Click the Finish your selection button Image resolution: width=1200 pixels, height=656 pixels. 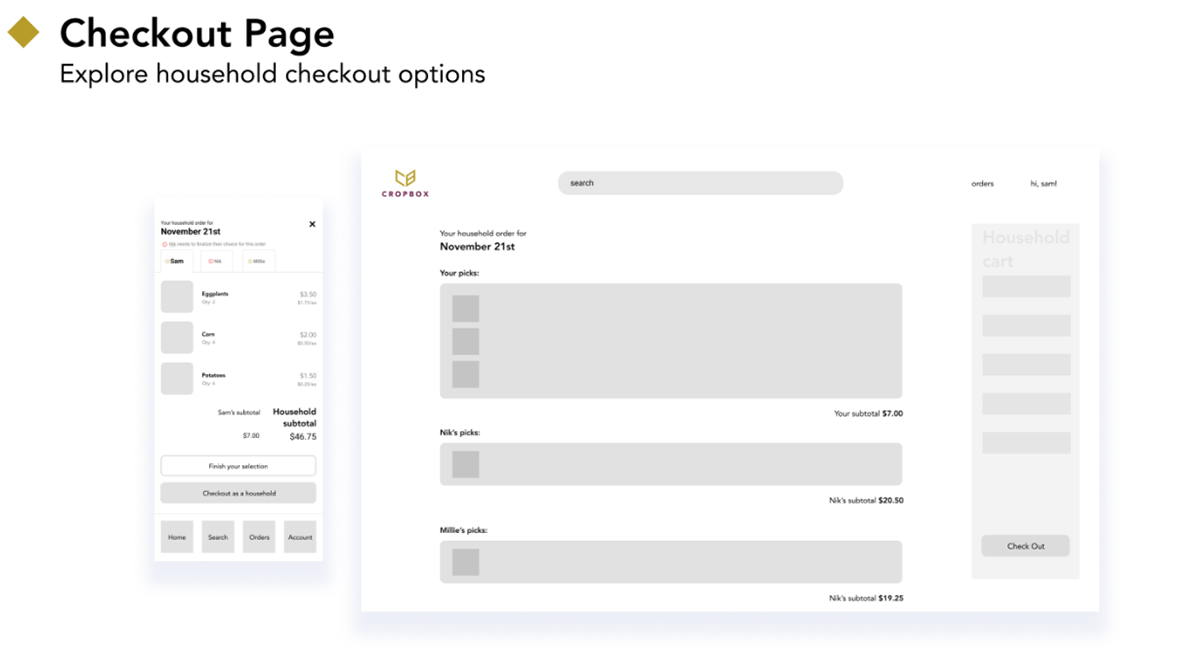(238, 466)
